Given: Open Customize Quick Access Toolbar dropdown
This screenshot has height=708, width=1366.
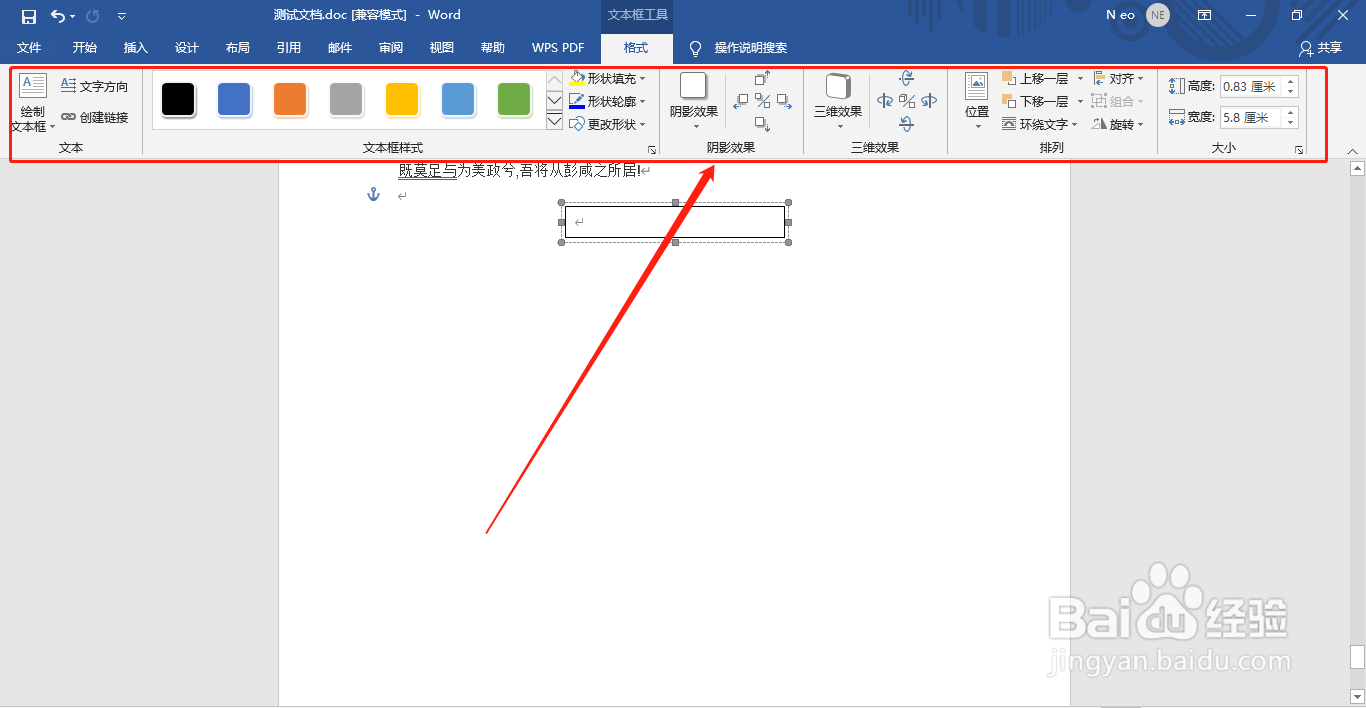Looking at the screenshot, I should click(x=122, y=16).
